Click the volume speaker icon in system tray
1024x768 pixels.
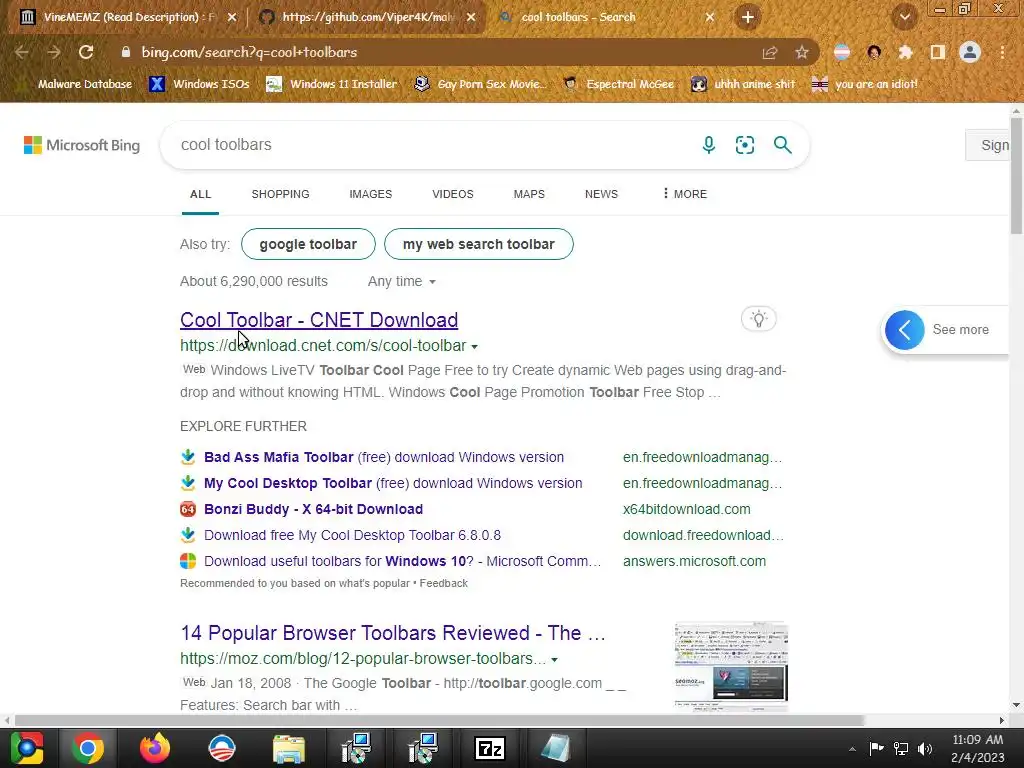[x=925, y=748]
